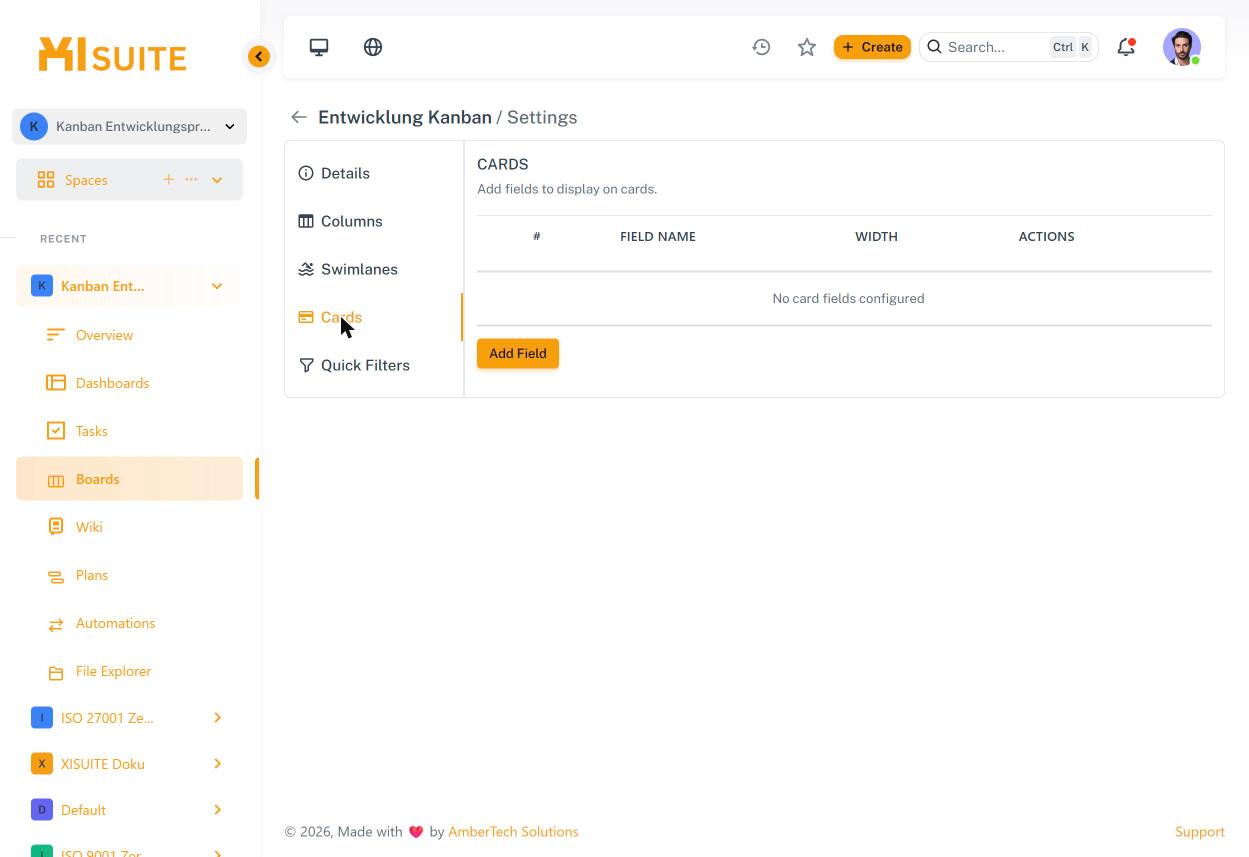Collapse the Kanban Ent... space tree

(x=217, y=286)
